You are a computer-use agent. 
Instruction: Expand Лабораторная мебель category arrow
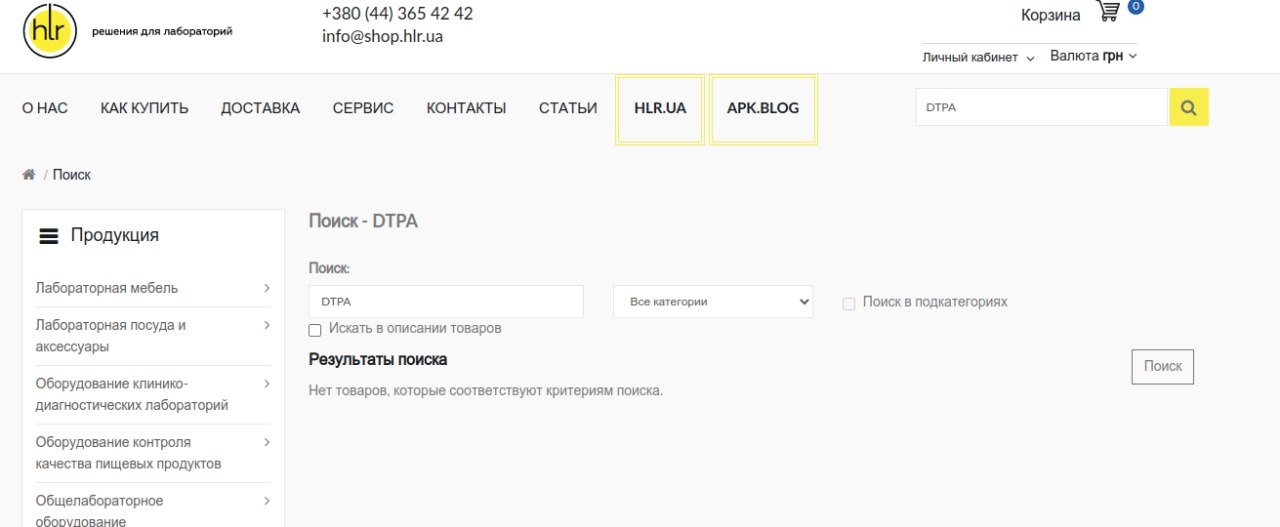(267, 288)
